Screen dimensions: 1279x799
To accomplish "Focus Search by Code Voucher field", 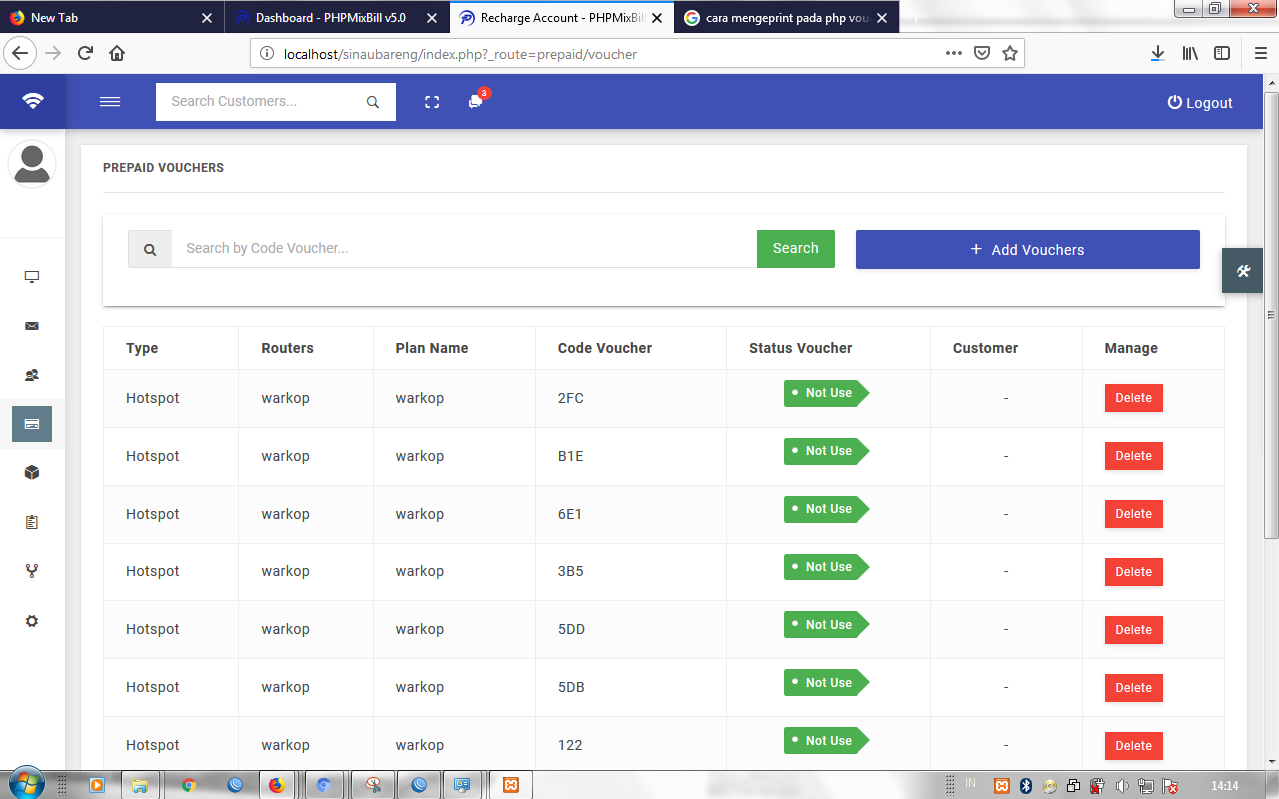I will (x=464, y=249).
